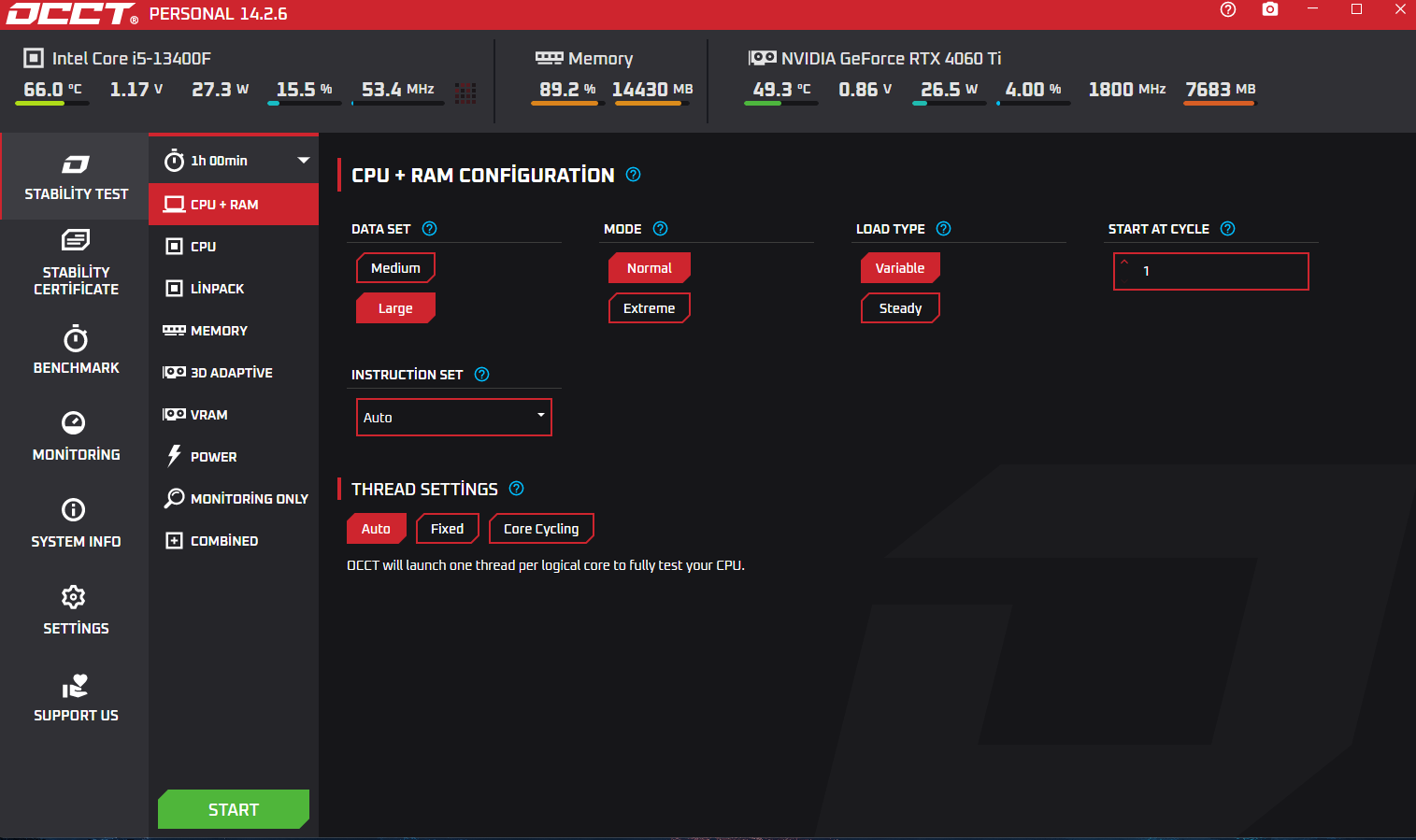Click the CPU power 27.3 W reading
The height and width of the screenshot is (840, 1416).
pos(221,90)
